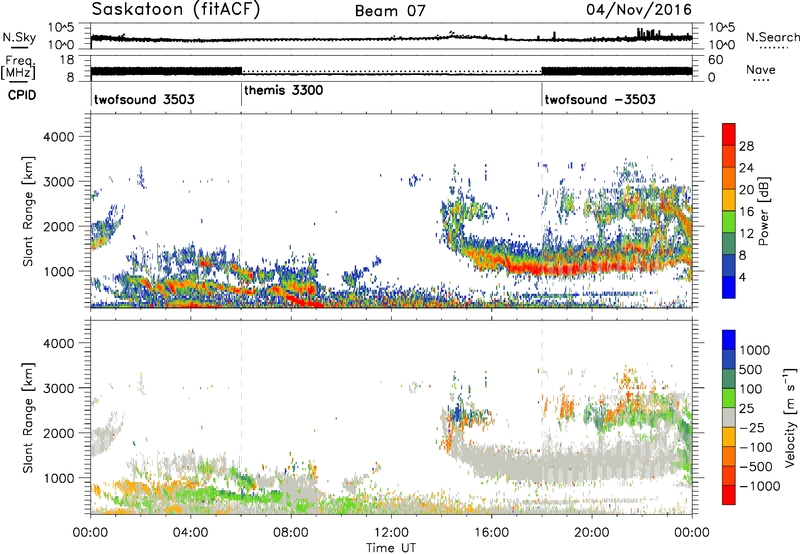
Task: Click the 'Beam 07' label
Action: click(390, 11)
